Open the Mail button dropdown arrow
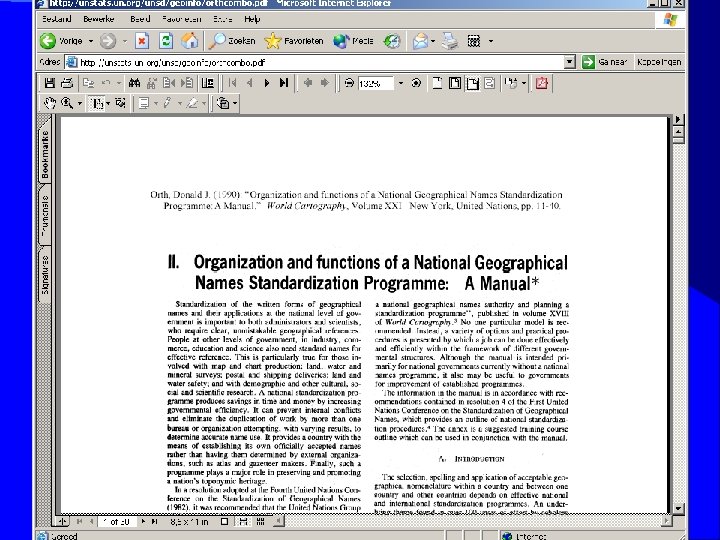Image resolution: width=720 pixels, height=540 pixels. [x=433, y=41]
